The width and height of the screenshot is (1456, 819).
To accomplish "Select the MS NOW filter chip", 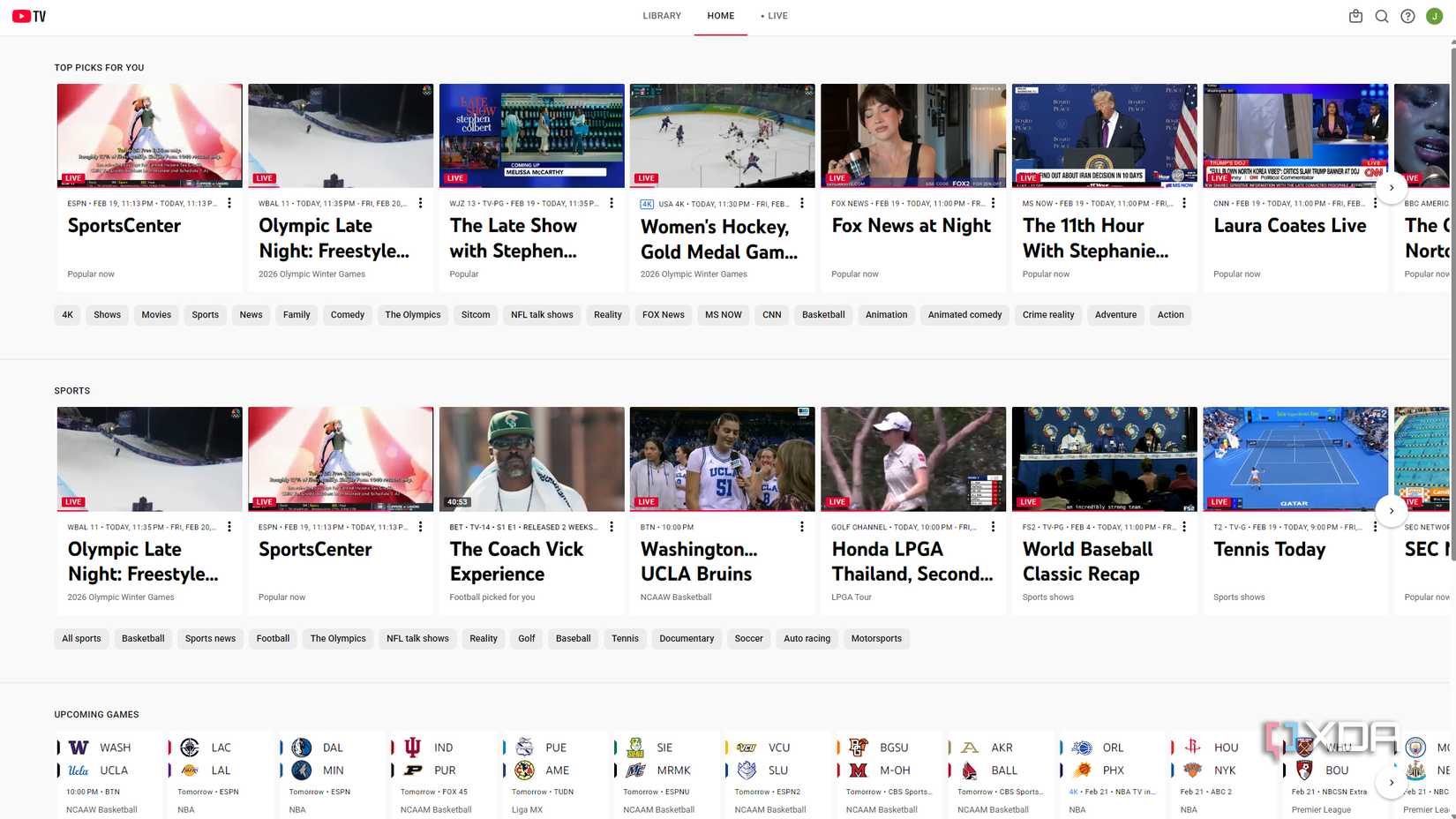I will pos(724,315).
